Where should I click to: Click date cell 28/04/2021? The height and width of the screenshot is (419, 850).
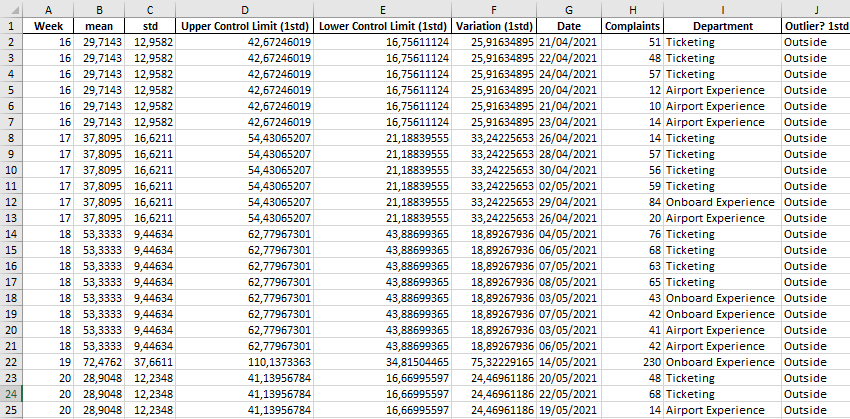coord(569,154)
